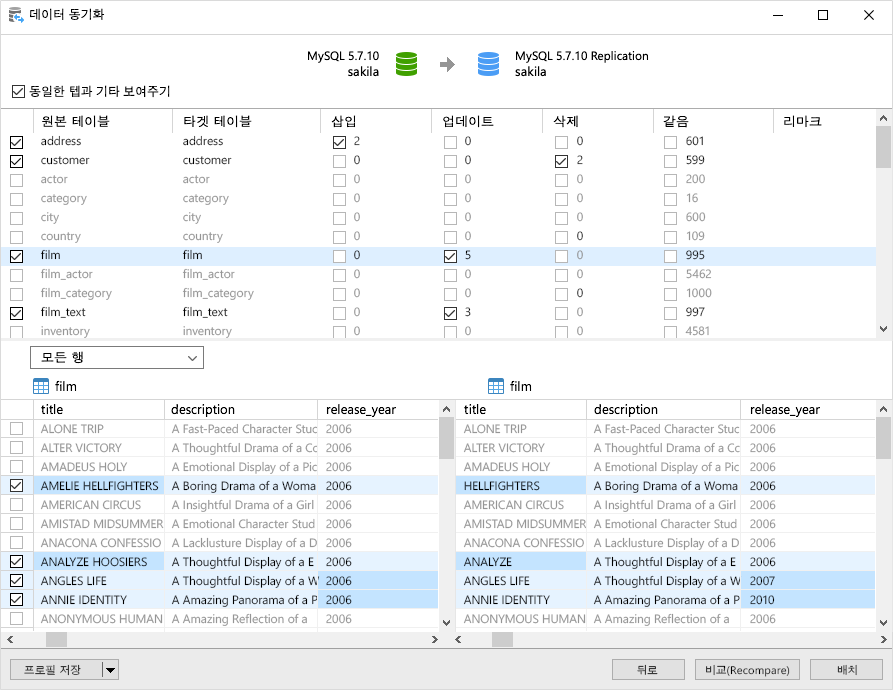Screen dimensions: 893x690
Task: Uncheck the address source table row checkbox
Action: [17, 141]
